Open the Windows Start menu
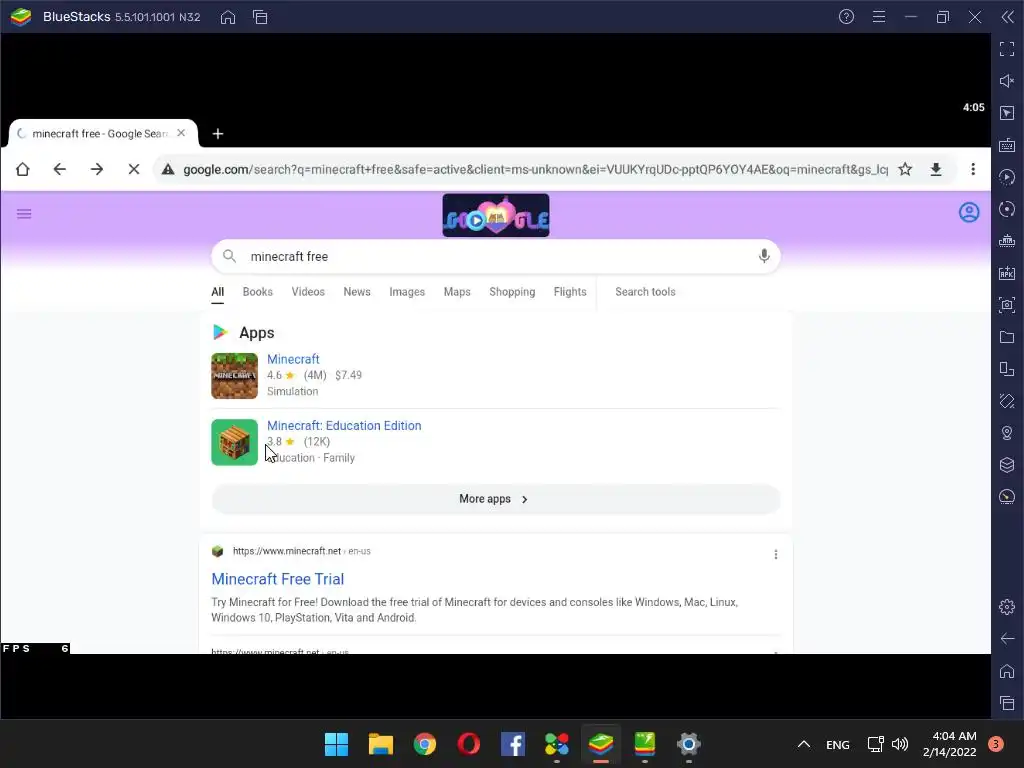This screenshot has height=768, width=1024. click(336, 744)
